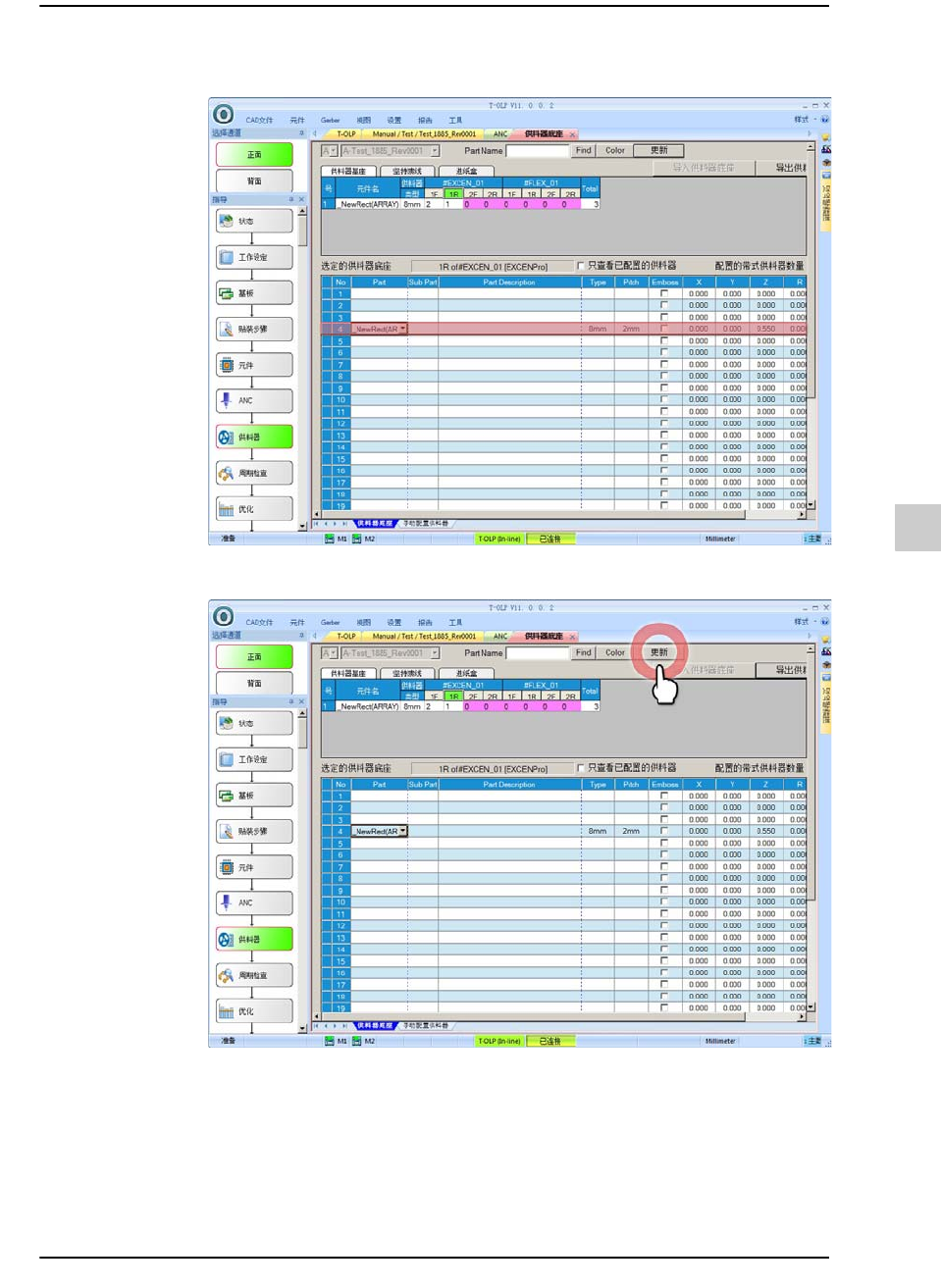The height and width of the screenshot is (1288, 941).
Task: Expand A-Test_1885_Rev0001 combo box, upper screenshot
Action: pos(435,151)
